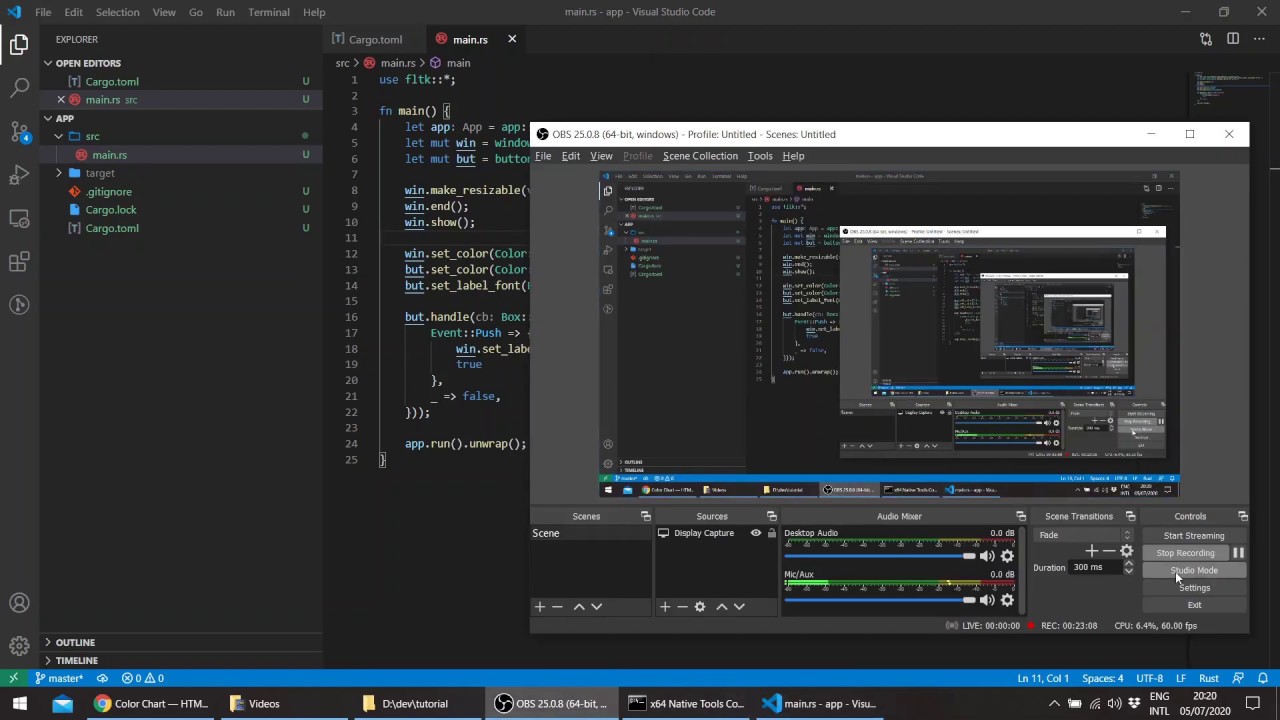Viewport: 1280px width, 720px height.
Task: Open Source Control view in activity bar
Action: (x=19, y=131)
